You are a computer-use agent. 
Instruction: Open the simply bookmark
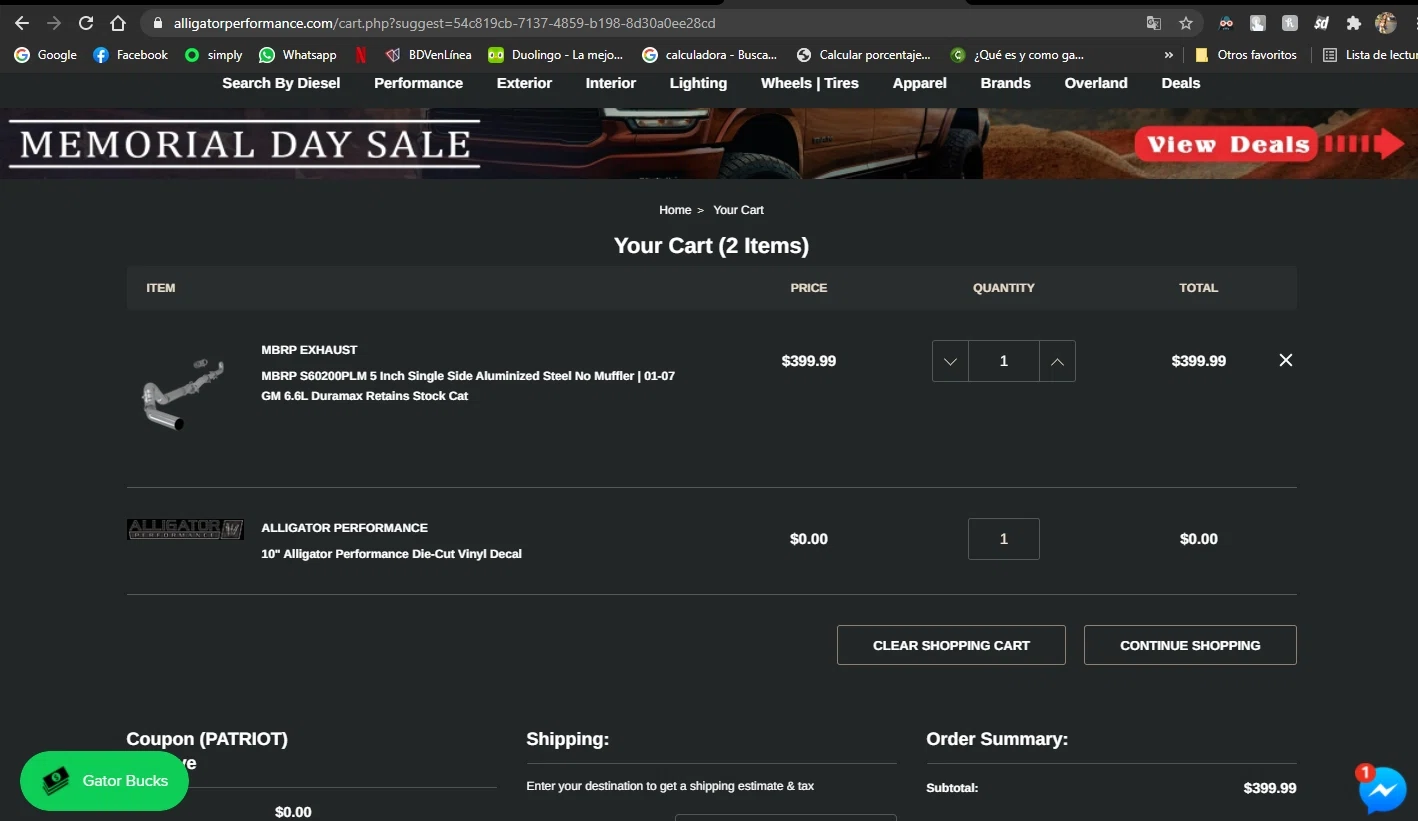213,55
